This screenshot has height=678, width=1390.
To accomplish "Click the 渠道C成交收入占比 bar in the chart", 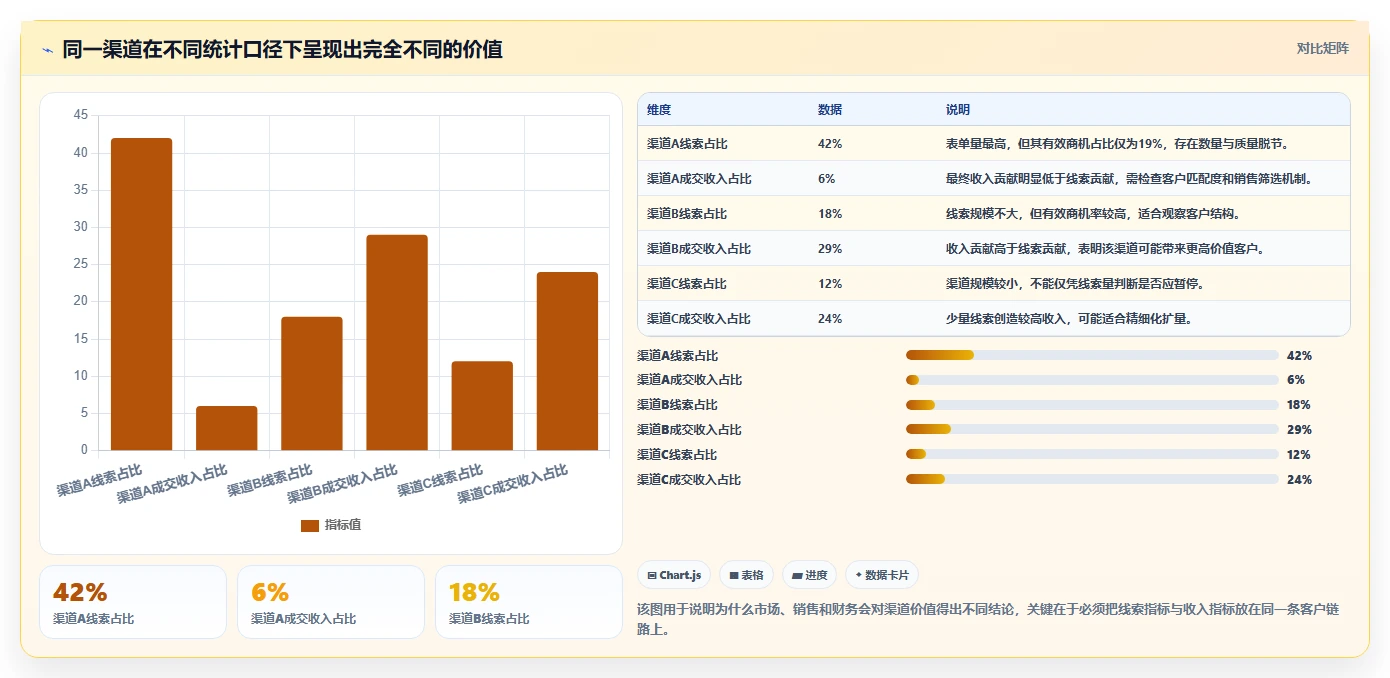I will pos(567,361).
